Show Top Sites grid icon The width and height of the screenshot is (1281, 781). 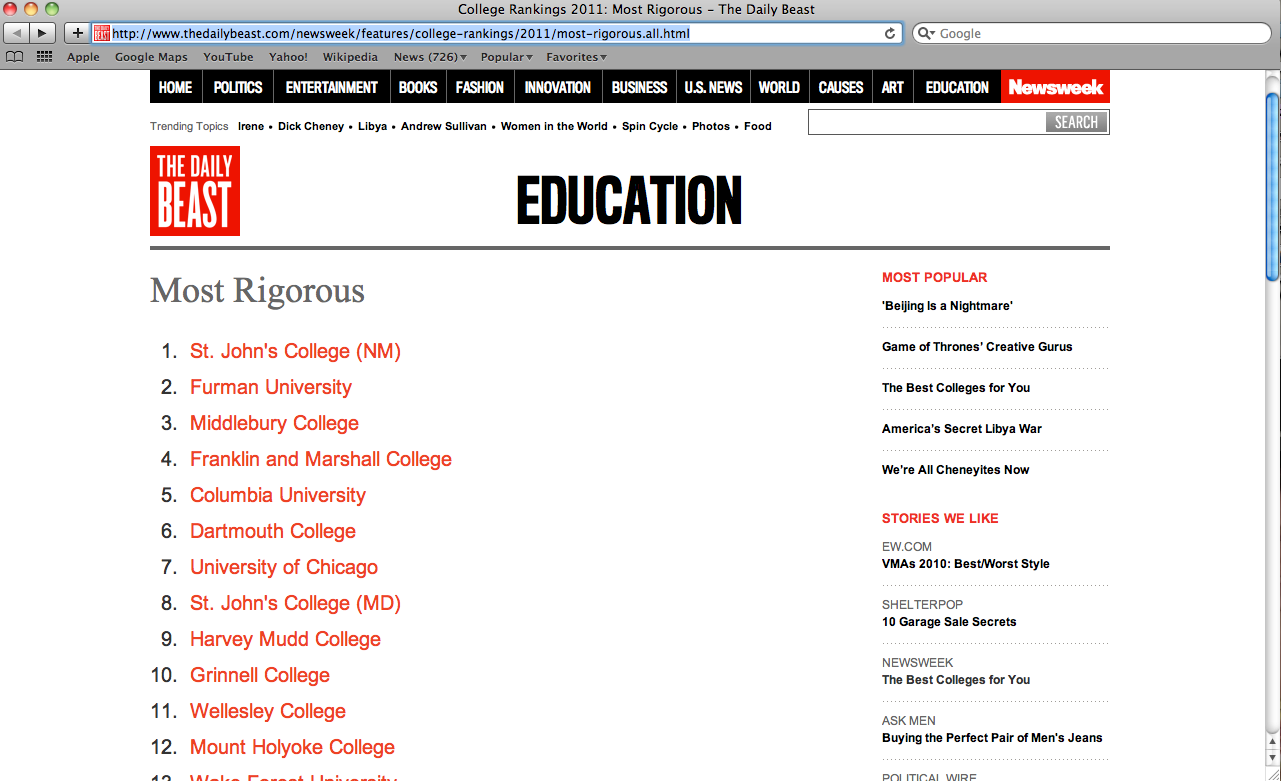pyautogui.click(x=44, y=57)
